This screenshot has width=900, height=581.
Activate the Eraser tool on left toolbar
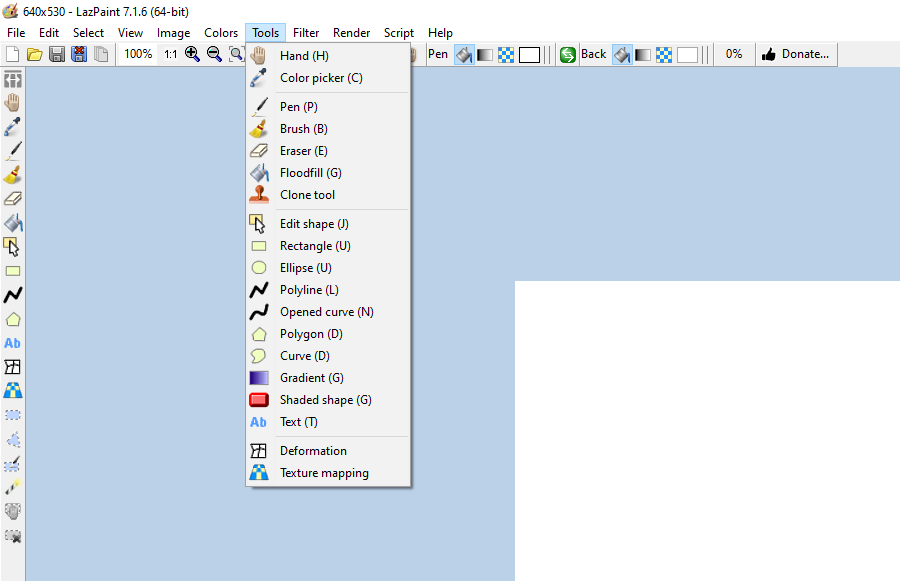point(13,198)
